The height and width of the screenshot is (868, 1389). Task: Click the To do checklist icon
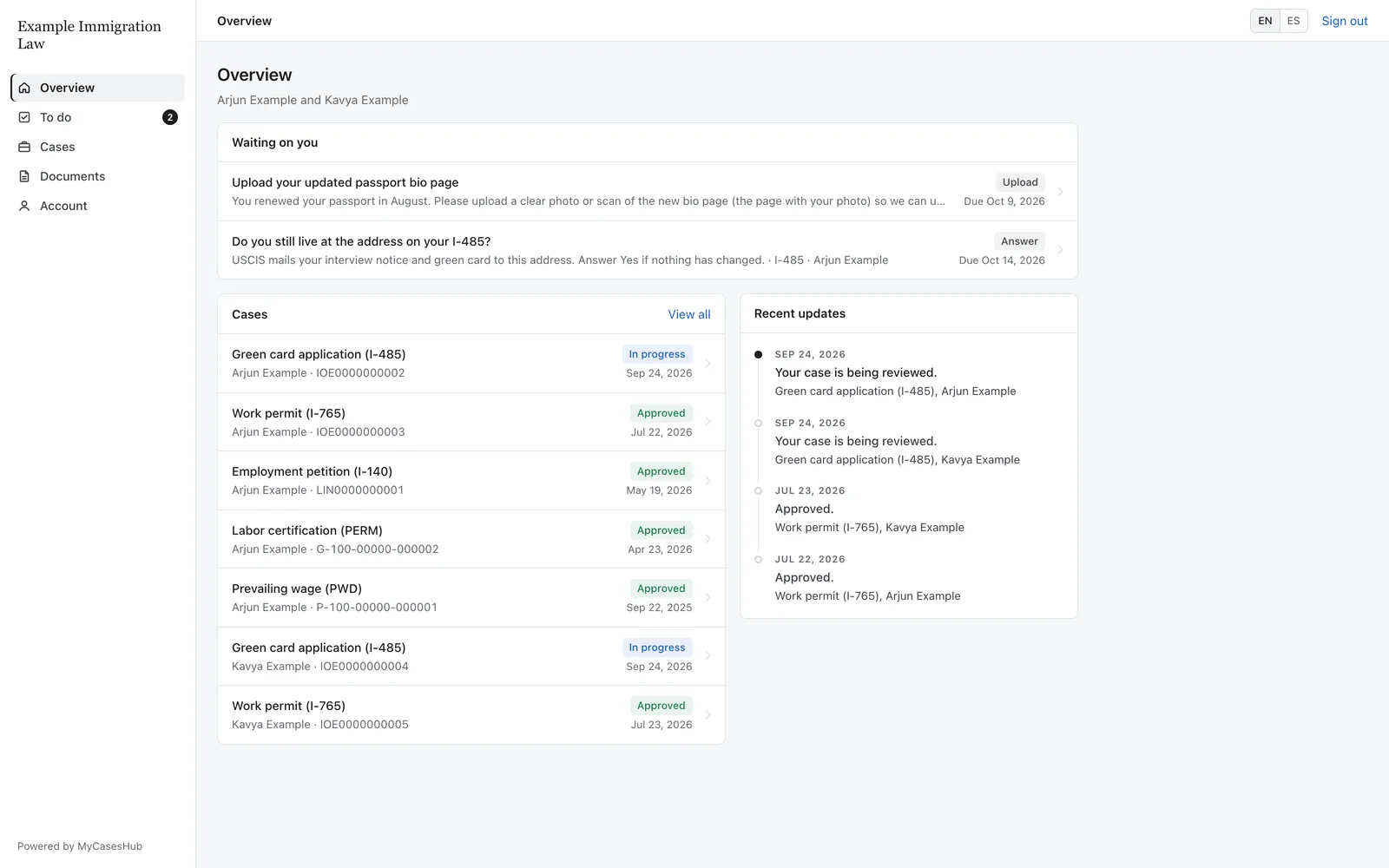(x=24, y=117)
